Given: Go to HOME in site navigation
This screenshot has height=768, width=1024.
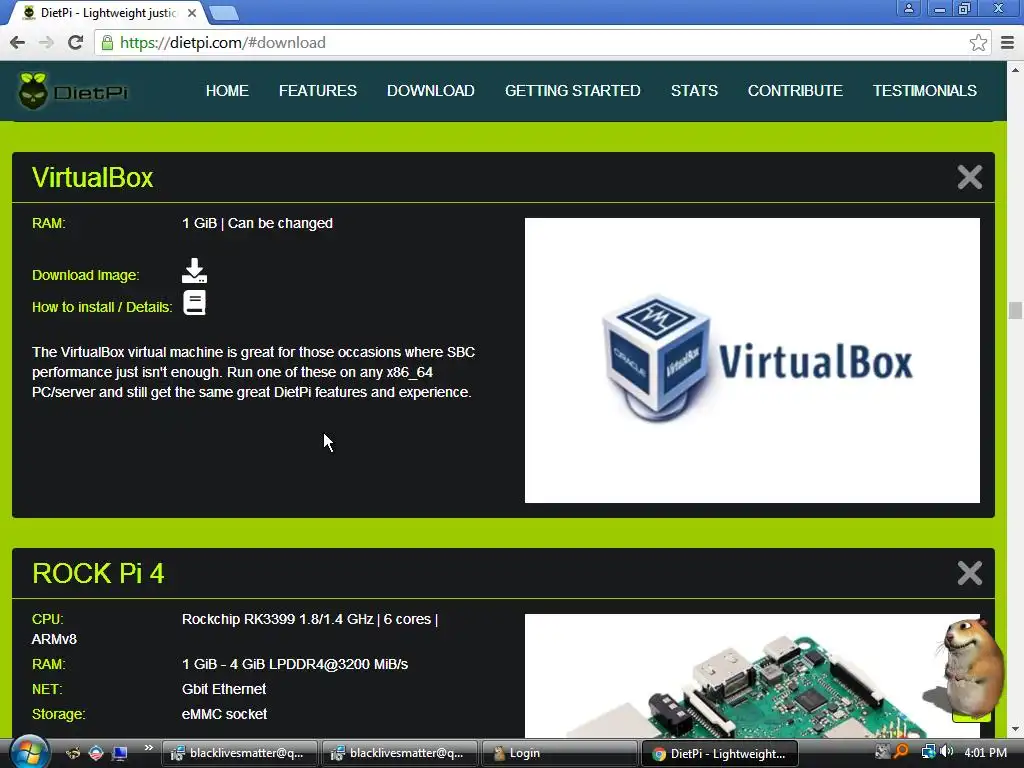Looking at the screenshot, I should [227, 91].
